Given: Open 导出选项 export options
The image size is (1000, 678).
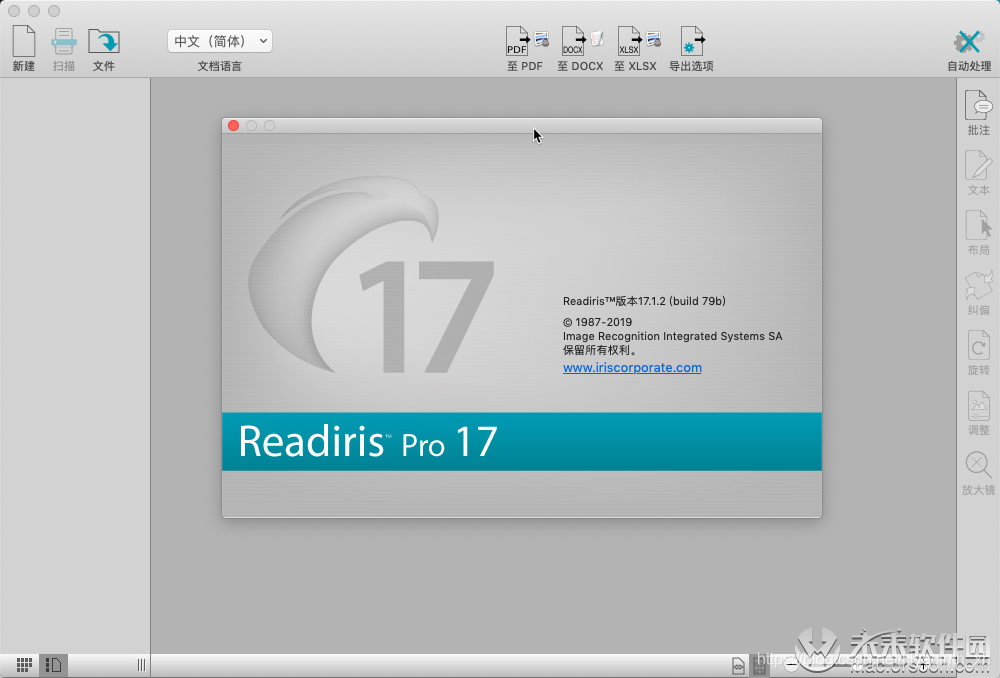Looking at the screenshot, I should click(x=691, y=49).
